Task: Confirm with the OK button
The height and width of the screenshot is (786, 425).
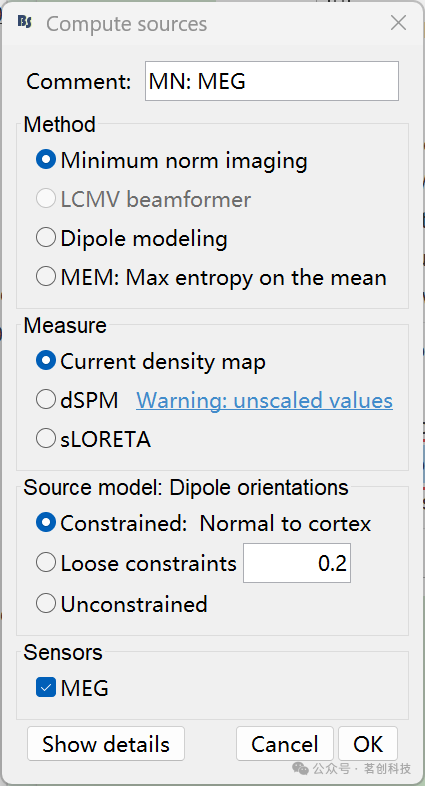Action: [368, 744]
